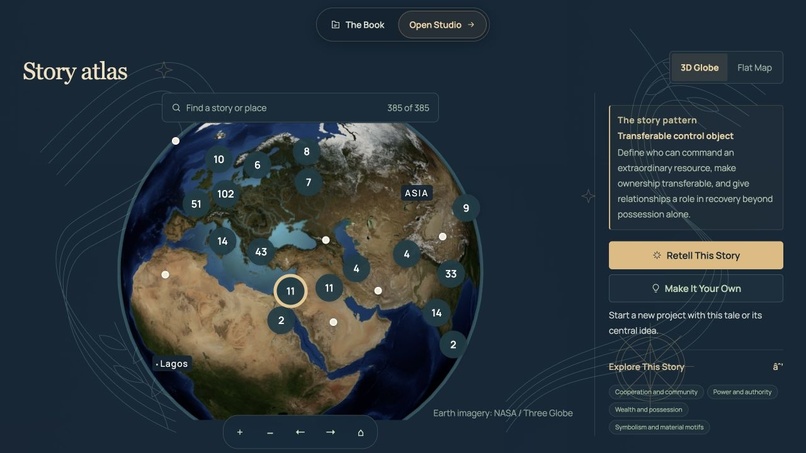The width and height of the screenshot is (806, 453).
Task: Open the 2 cluster near the Red Sea
Action: point(281,320)
